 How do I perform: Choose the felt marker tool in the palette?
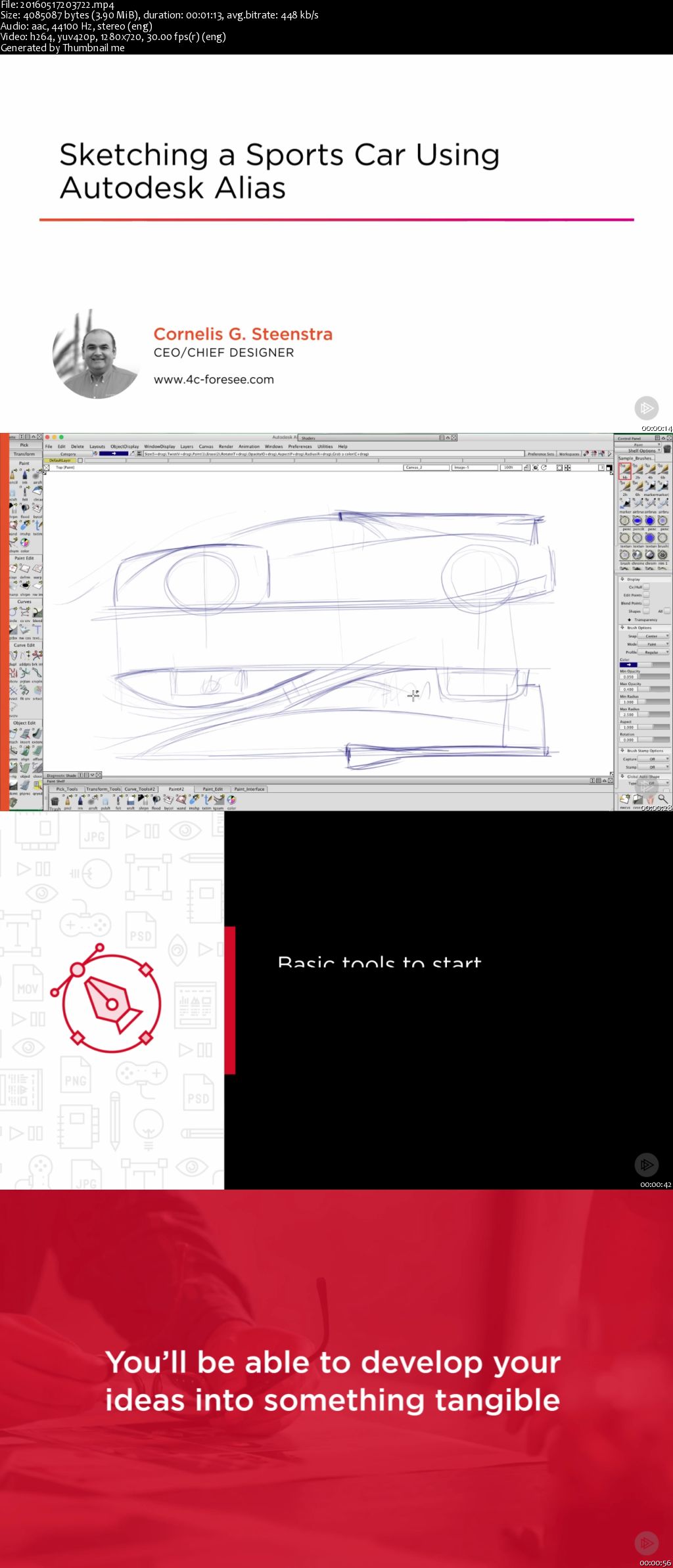(x=25, y=492)
